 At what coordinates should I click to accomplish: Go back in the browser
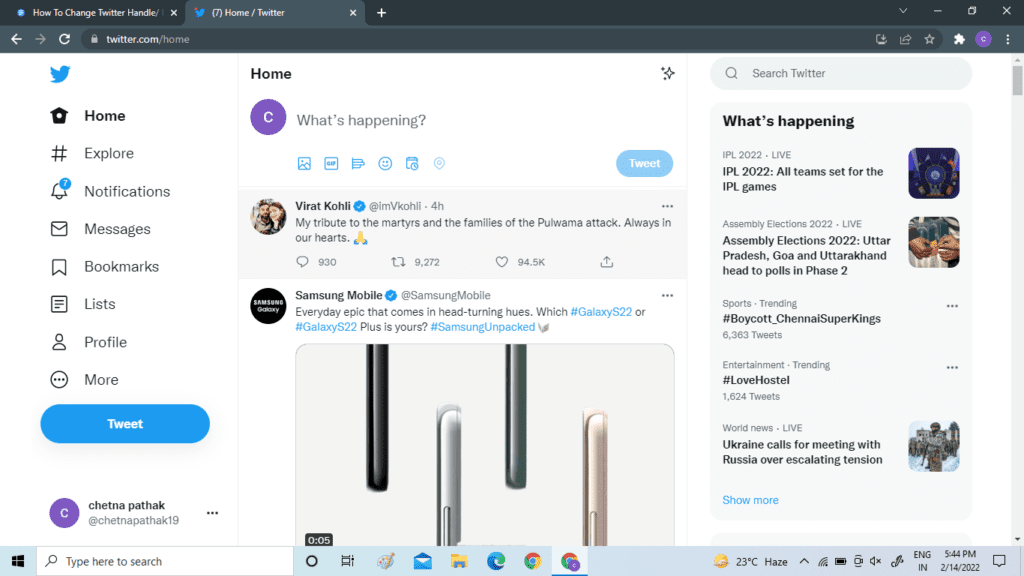[16, 39]
